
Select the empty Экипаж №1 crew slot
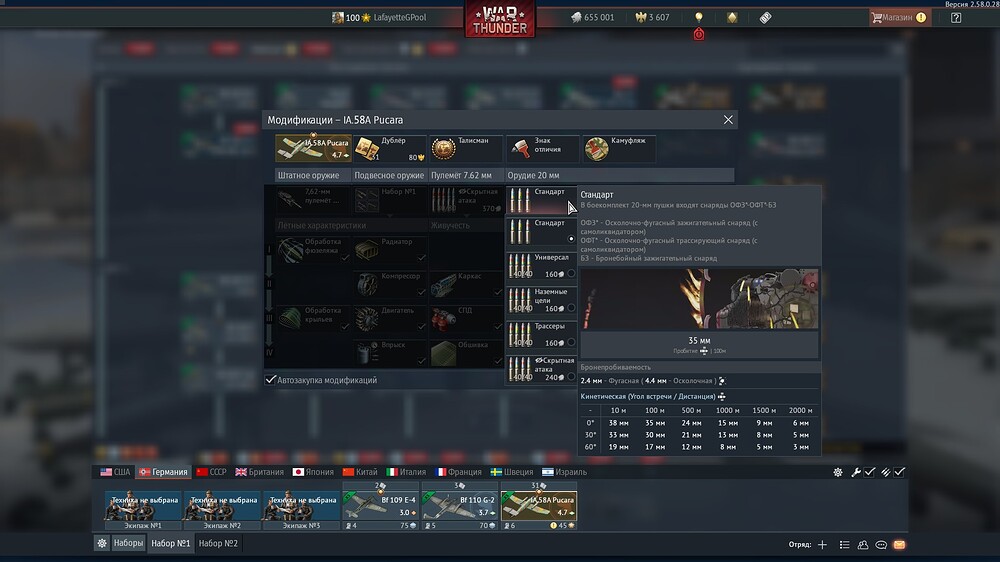click(143, 510)
